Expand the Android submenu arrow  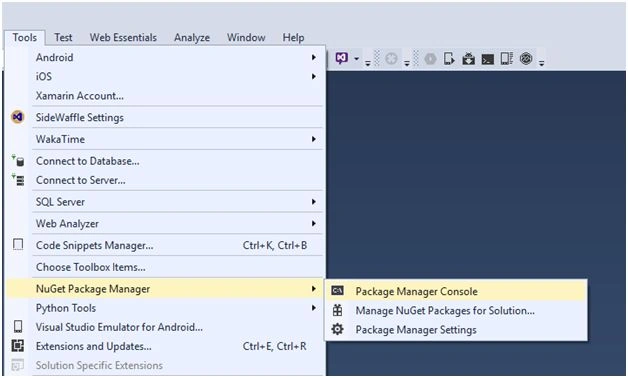coord(314,57)
